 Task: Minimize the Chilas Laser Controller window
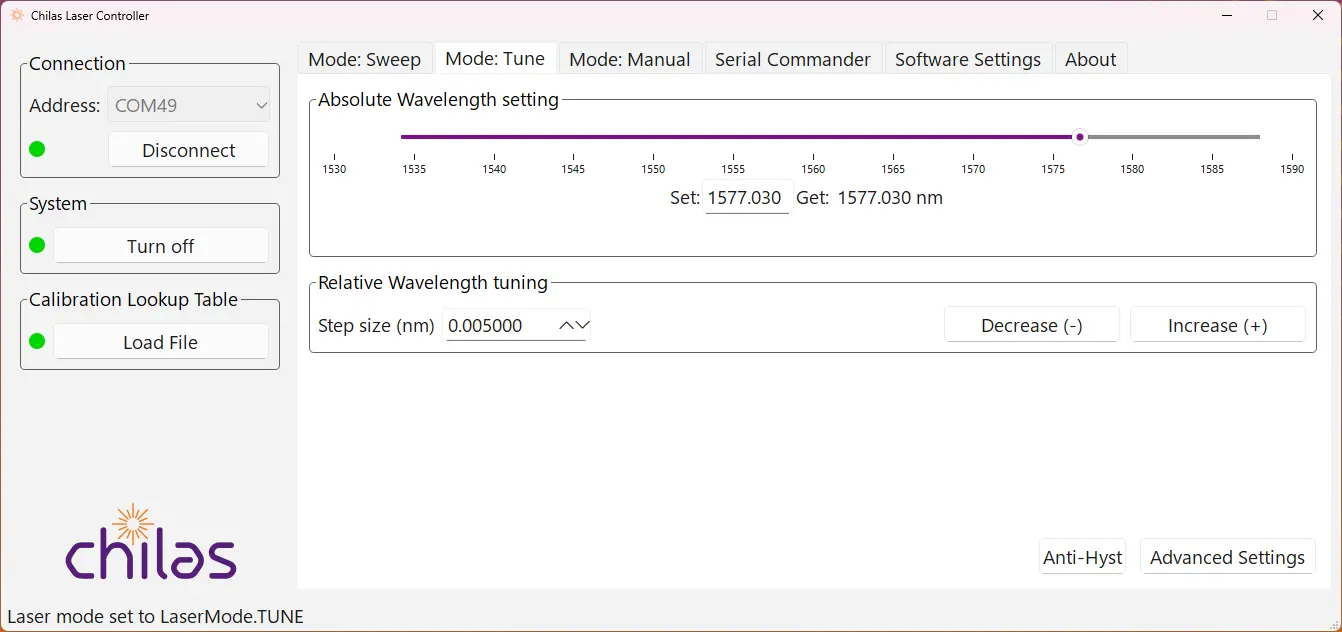click(x=1227, y=15)
